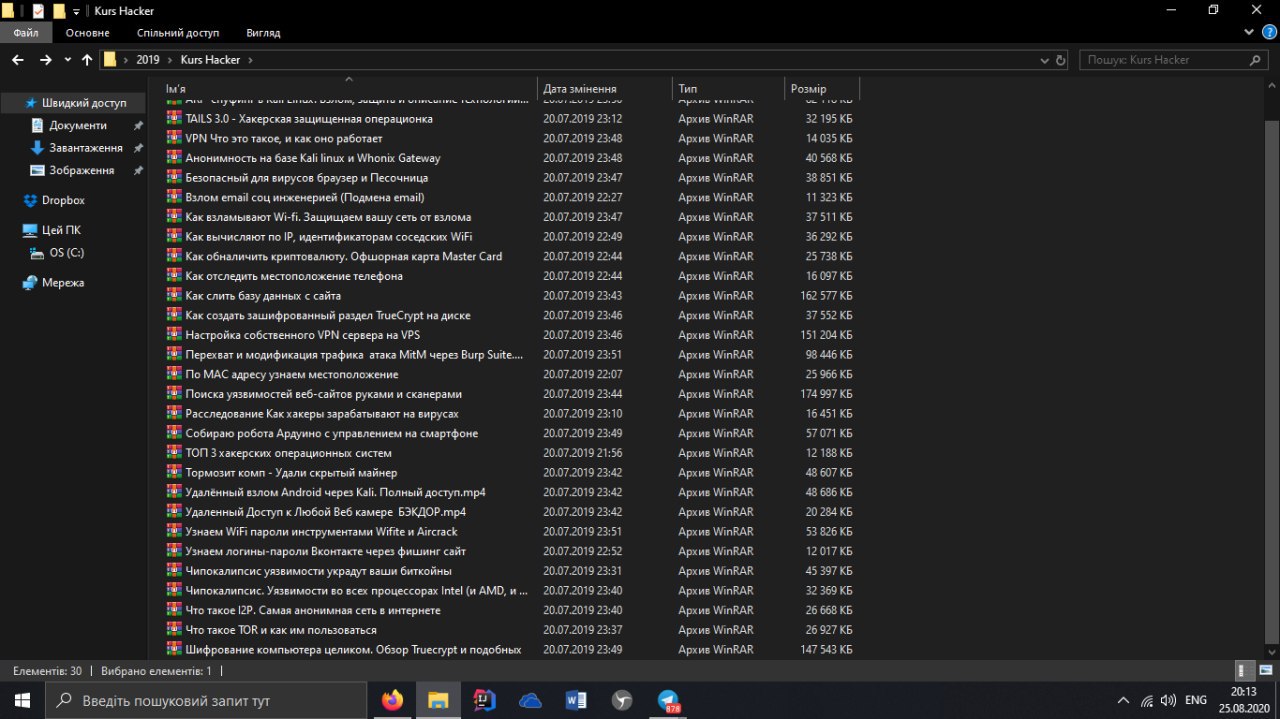The height and width of the screenshot is (719, 1280).
Task: Select Швидкий доступ in sidebar
Action: [84, 103]
